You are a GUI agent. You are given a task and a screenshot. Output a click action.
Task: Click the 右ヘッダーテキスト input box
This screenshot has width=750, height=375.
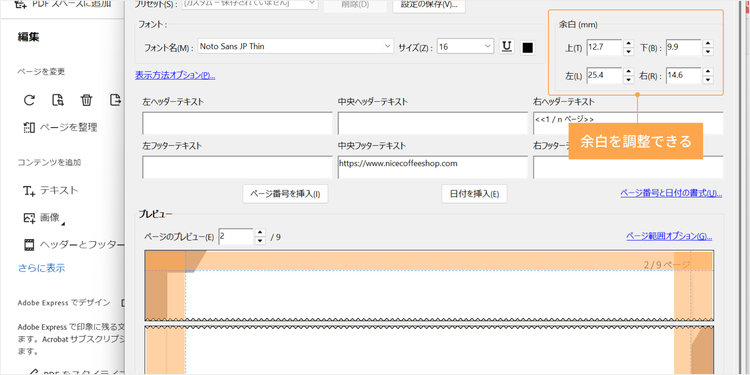[628, 123]
